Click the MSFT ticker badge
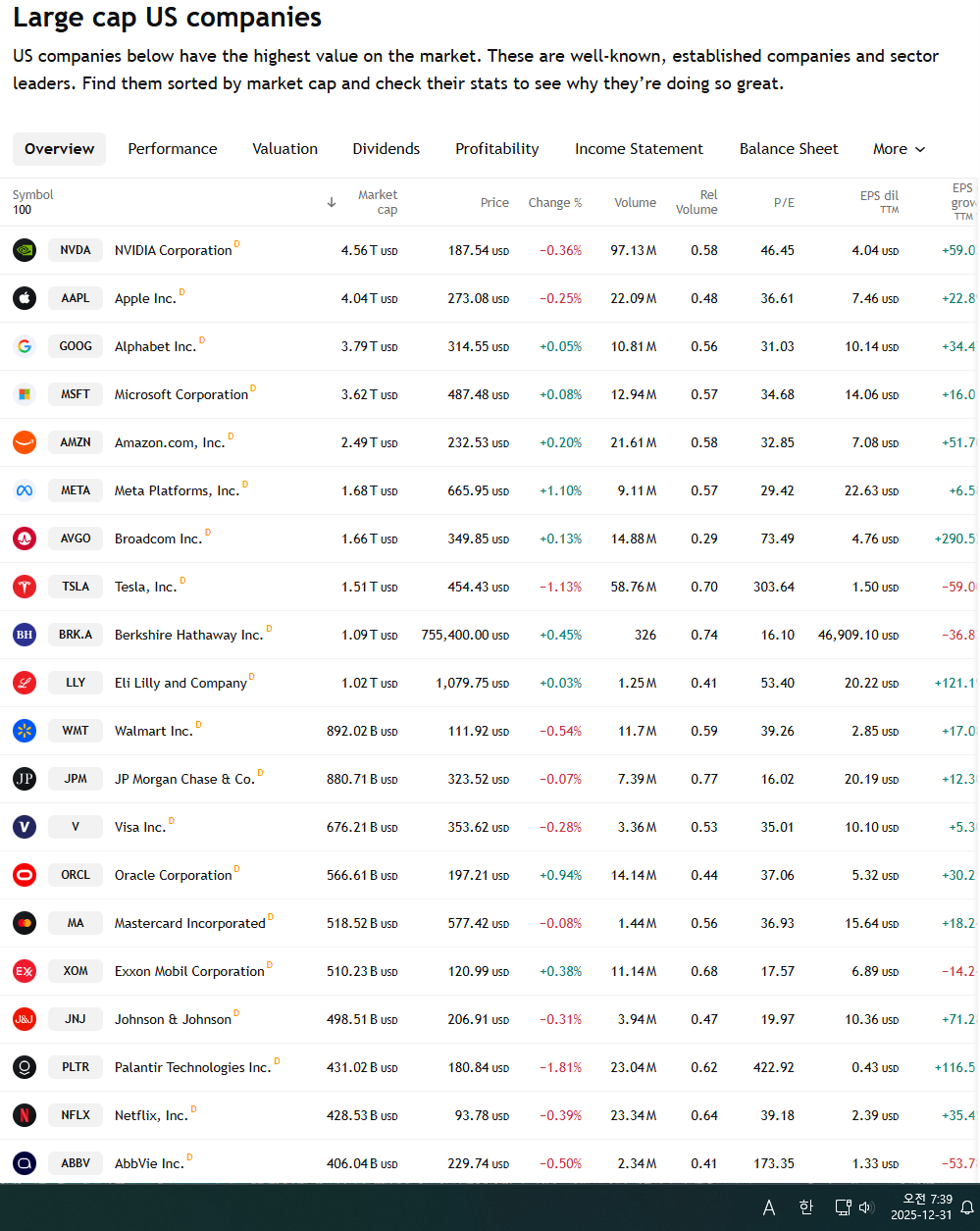 tap(76, 394)
